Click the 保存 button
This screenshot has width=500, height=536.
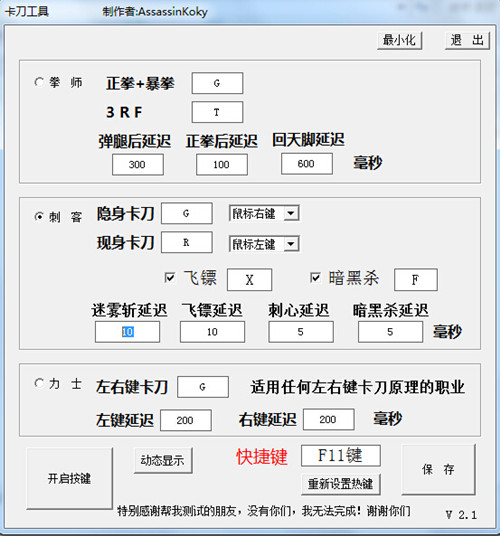[438, 469]
